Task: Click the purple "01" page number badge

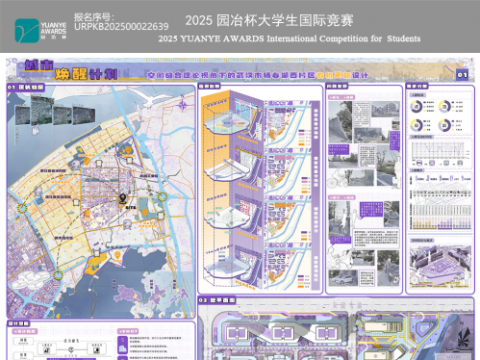Action: click(462, 75)
